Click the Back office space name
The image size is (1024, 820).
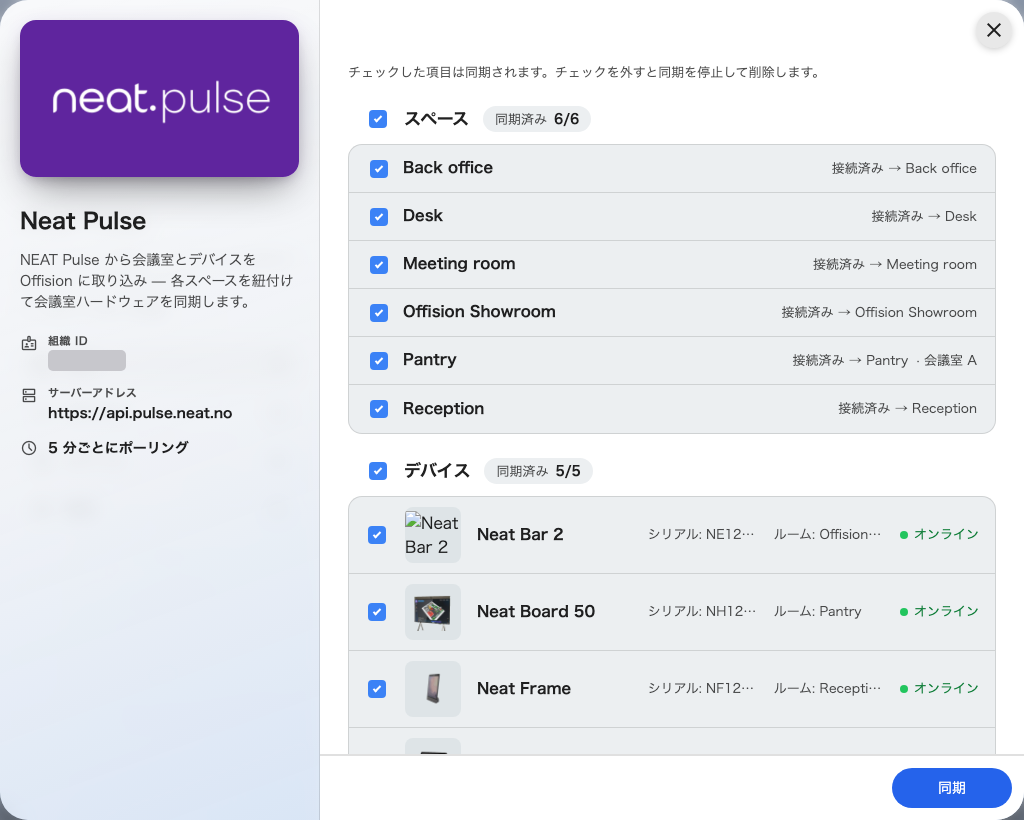coord(447,168)
